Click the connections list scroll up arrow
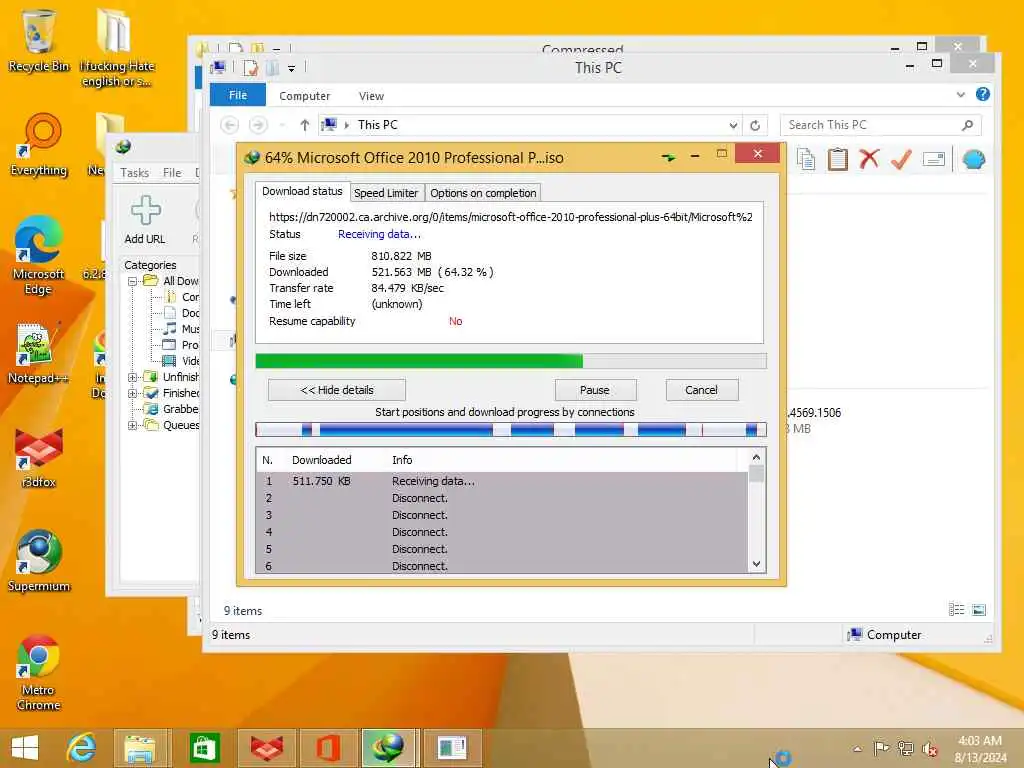This screenshot has width=1024, height=768. pyautogui.click(x=756, y=457)
